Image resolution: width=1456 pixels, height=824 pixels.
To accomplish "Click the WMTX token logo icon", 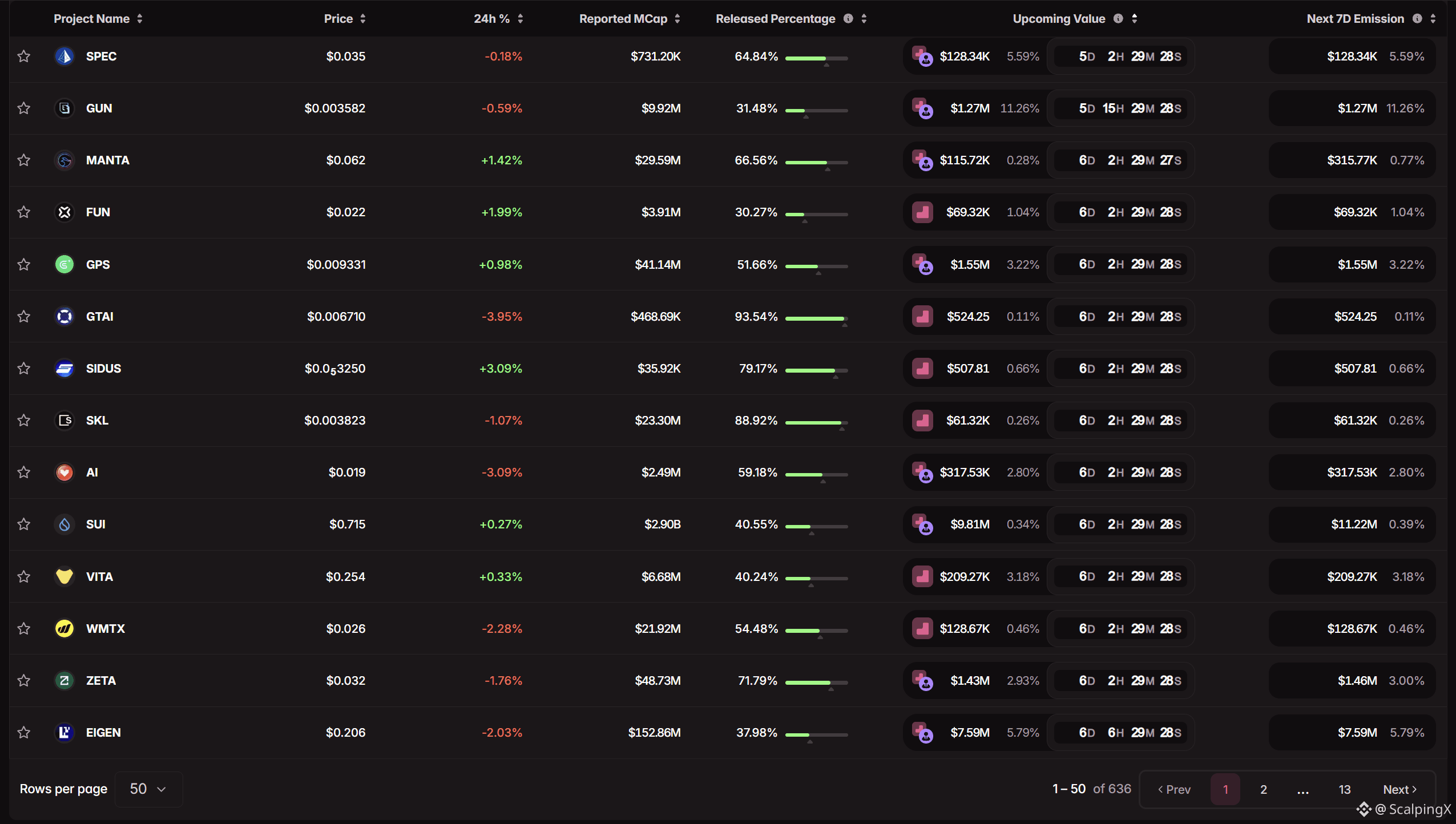I will pos(64,629).
